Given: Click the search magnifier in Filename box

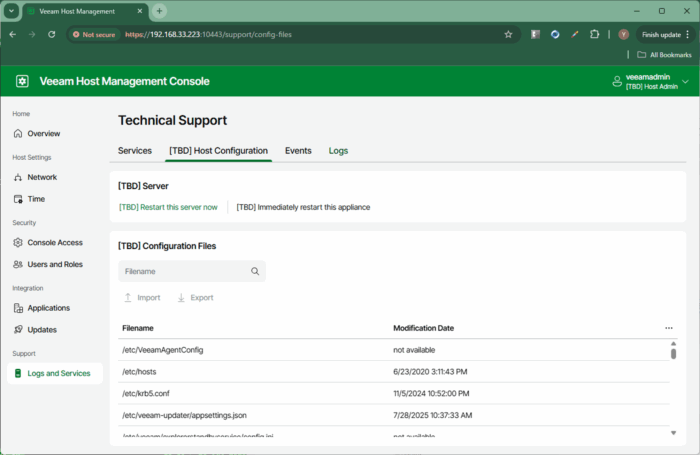Looking at the screenshot, I should pos(255,271).
